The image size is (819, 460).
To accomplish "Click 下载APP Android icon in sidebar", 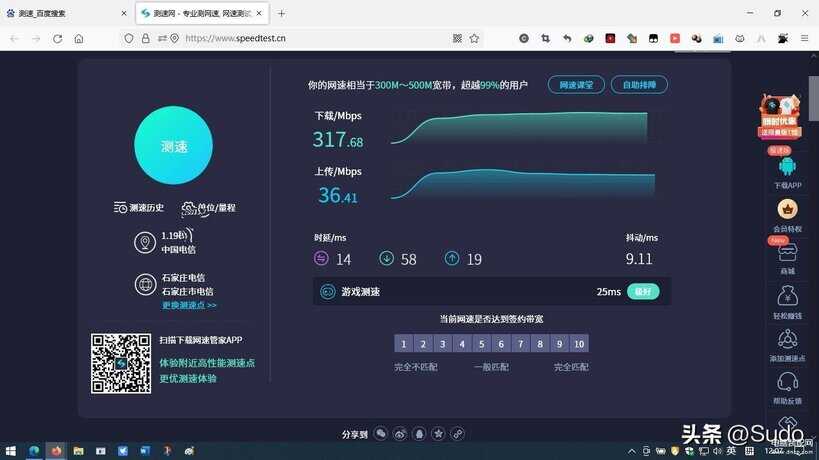I will coord(787,166).
